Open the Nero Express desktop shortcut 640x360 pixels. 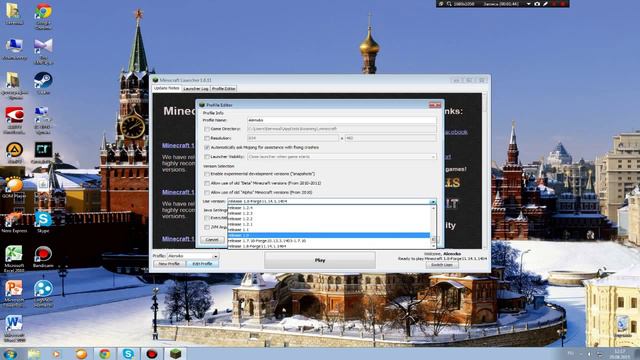click(14, 222)
